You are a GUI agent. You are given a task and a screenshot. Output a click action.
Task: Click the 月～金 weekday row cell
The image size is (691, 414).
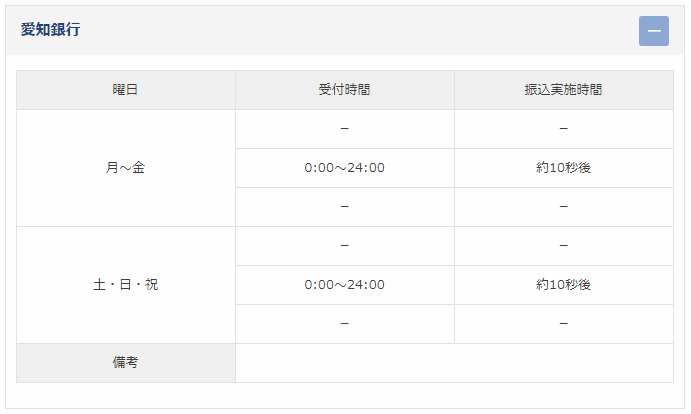(x=126, y=168)
